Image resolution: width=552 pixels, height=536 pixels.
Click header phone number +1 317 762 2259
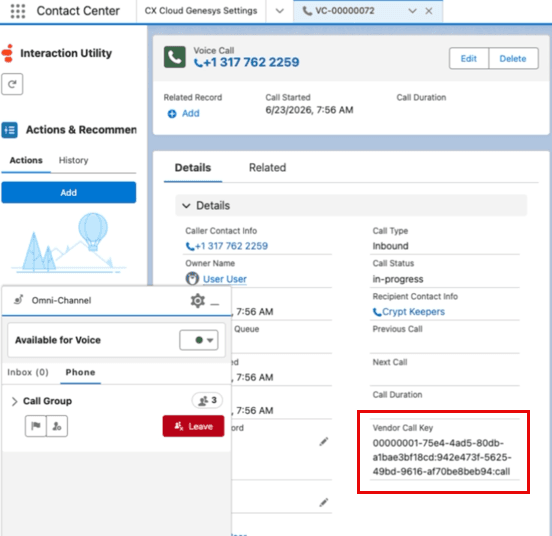click(x=246, y=62)
